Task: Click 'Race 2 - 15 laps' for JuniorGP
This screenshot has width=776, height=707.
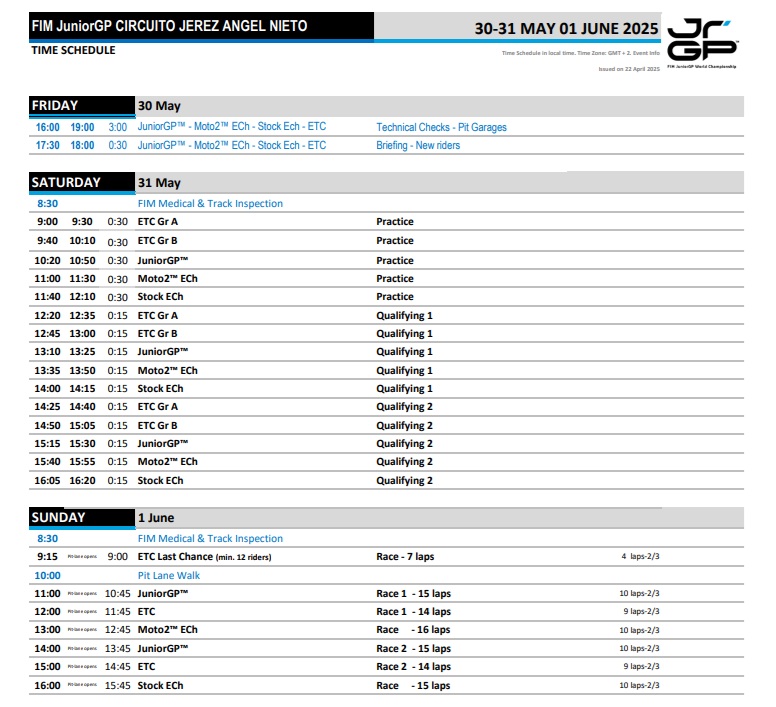Action: click(x=413, y=649)
